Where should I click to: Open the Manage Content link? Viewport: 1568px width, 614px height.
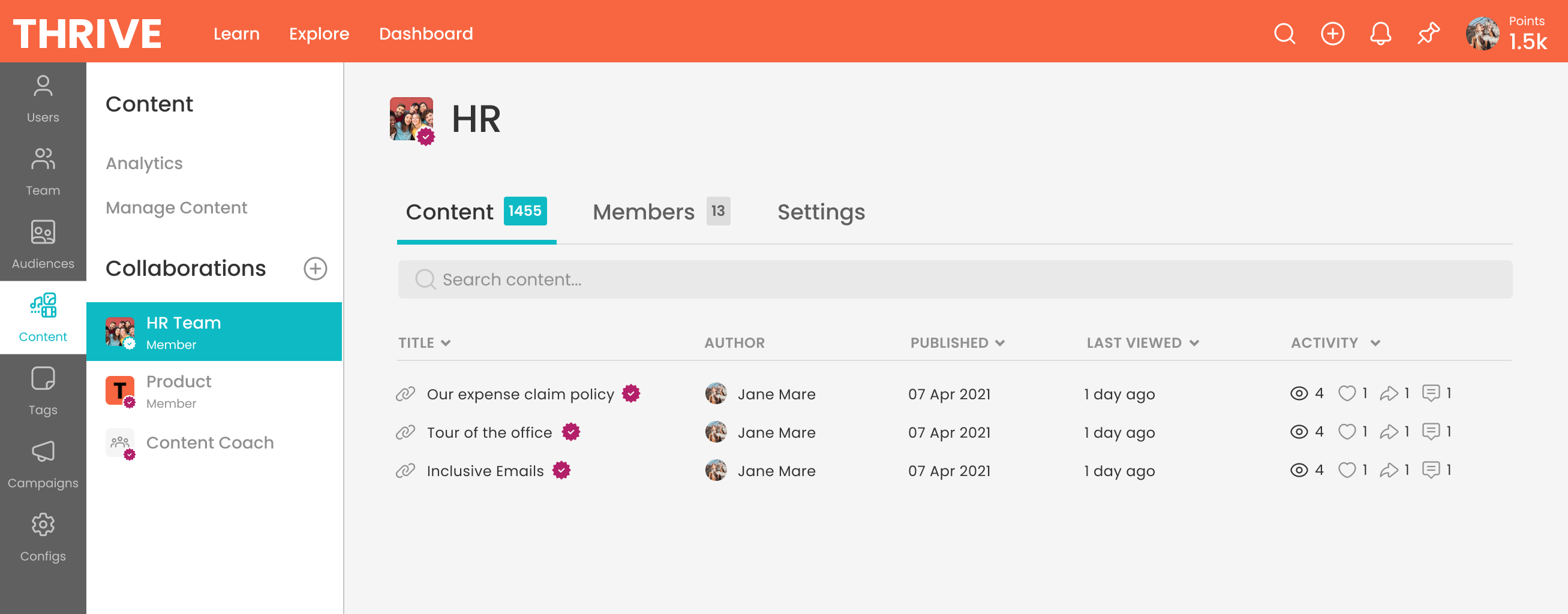point(176,207)
